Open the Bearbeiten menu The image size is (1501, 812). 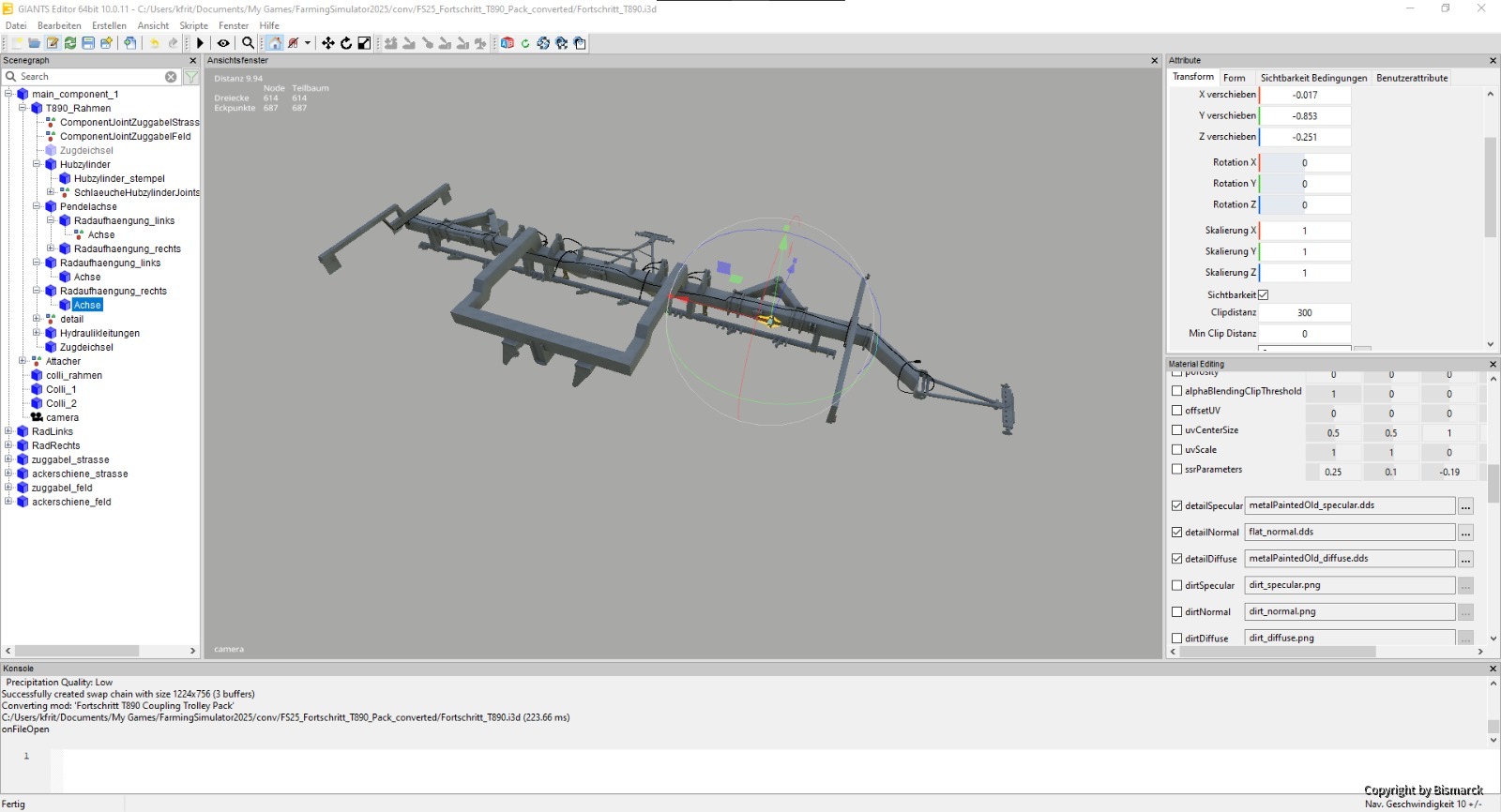tap(59, 25)
